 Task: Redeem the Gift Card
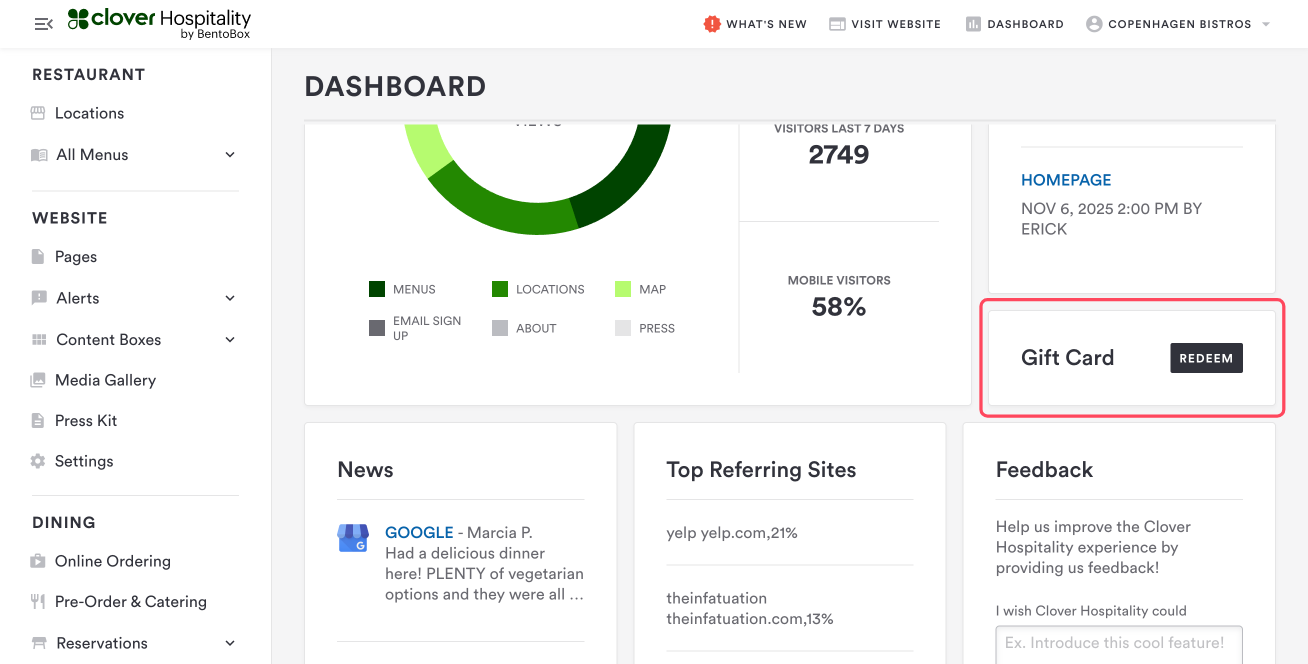(x=1206, y=358)
